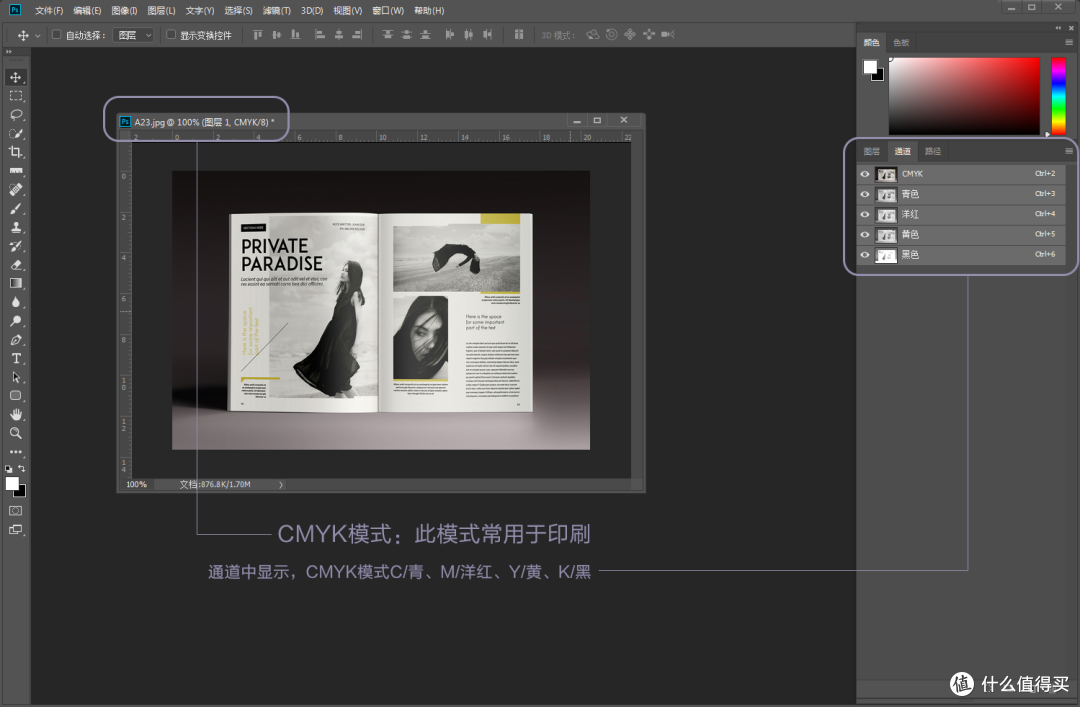The image size is (1080, 707).
Task: Grab the Hand tool
Action: pos(15,414)
